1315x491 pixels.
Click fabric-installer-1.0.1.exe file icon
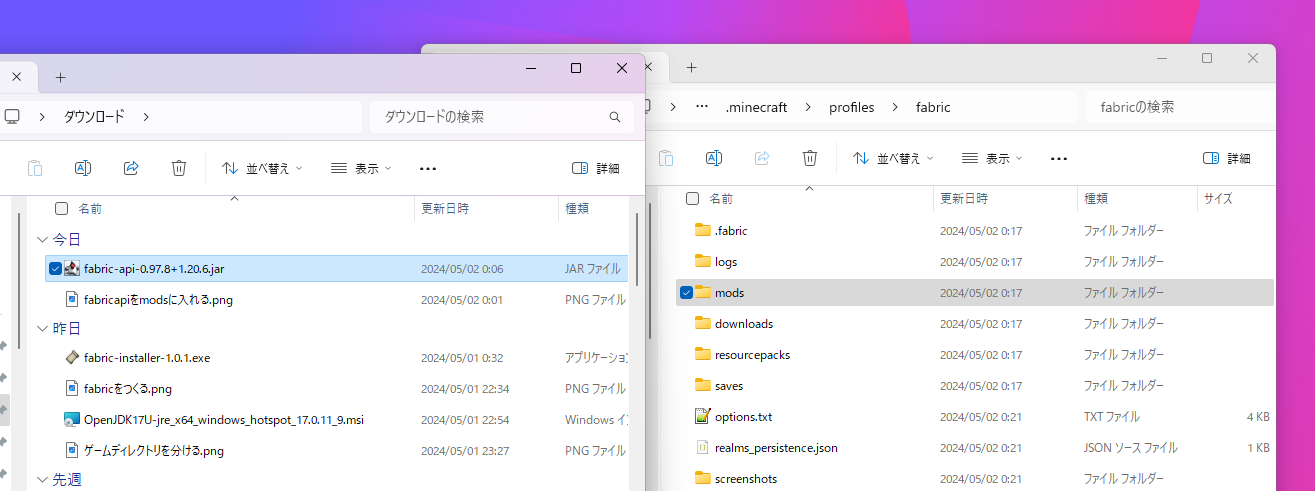tap(72, 357)
